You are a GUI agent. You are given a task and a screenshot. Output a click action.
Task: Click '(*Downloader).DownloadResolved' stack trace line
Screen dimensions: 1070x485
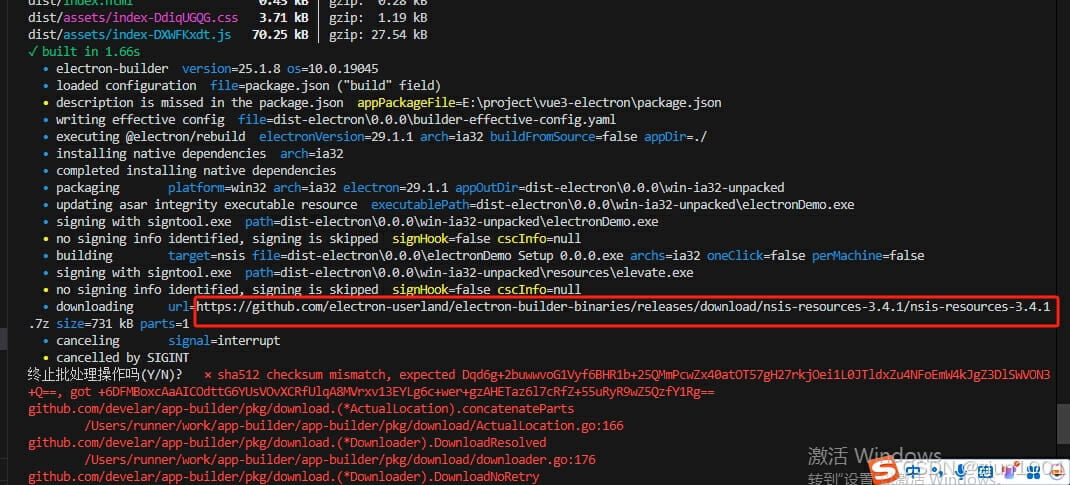click(287, 443)
